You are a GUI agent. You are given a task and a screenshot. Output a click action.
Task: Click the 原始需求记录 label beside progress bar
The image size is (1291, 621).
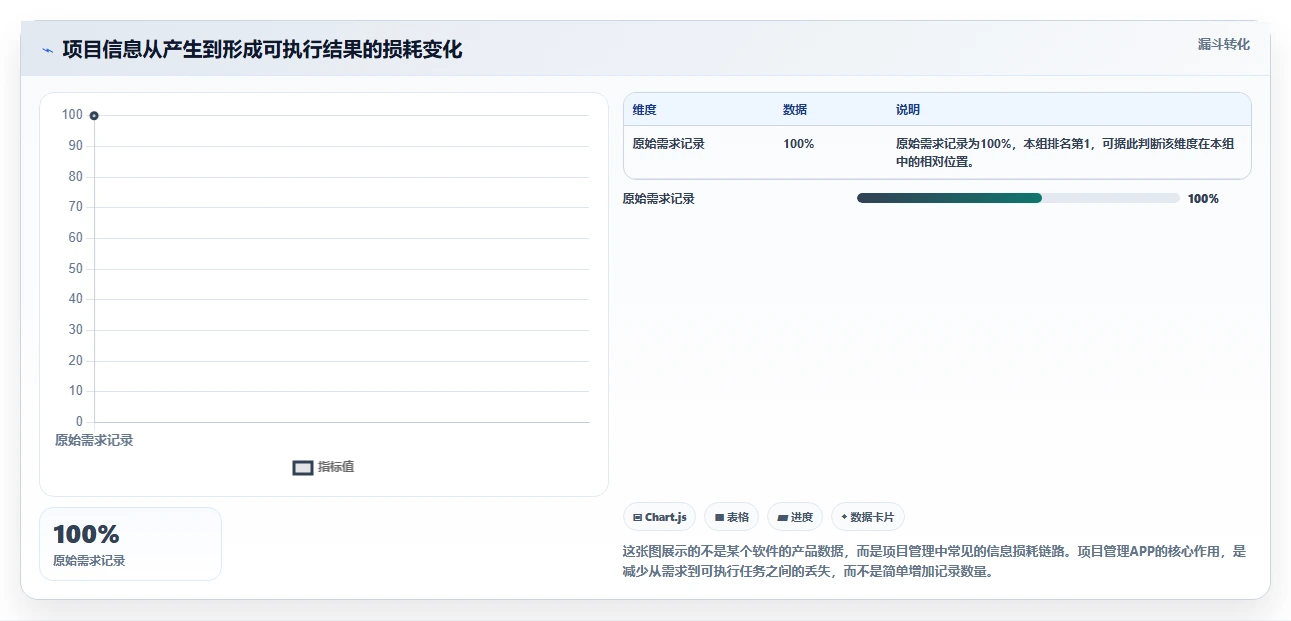click(x=658, y=199)
